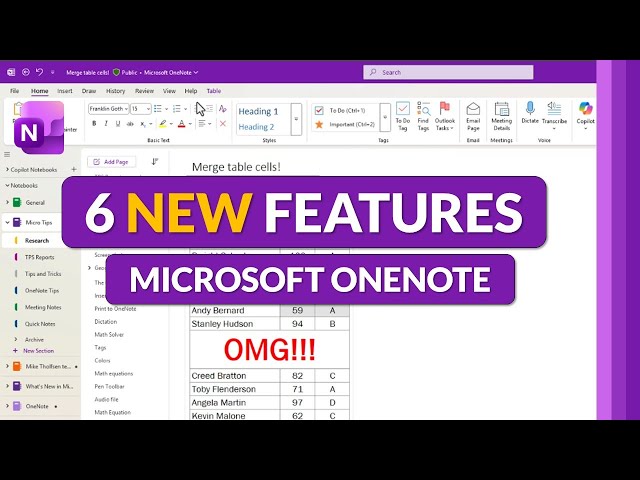Click the page title Merge table cells!
The width and height of the screenshot is (640, 480).
point(236,167)
